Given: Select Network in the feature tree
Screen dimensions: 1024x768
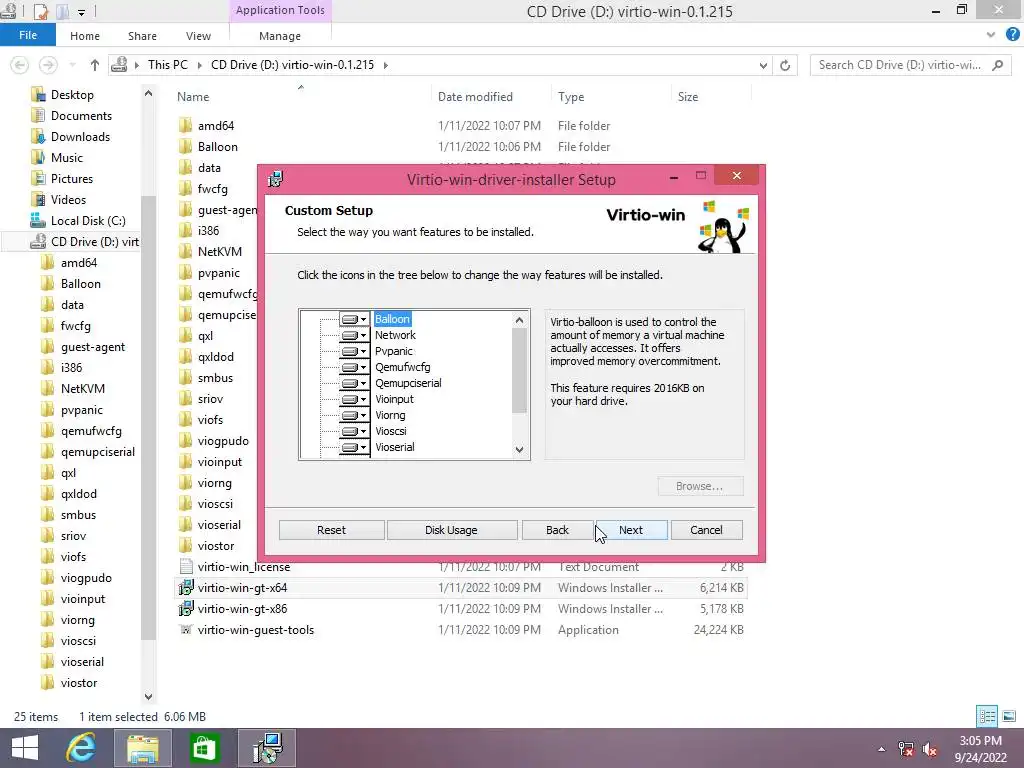Looking at the screenshot, I should click(x=395, y=335).
